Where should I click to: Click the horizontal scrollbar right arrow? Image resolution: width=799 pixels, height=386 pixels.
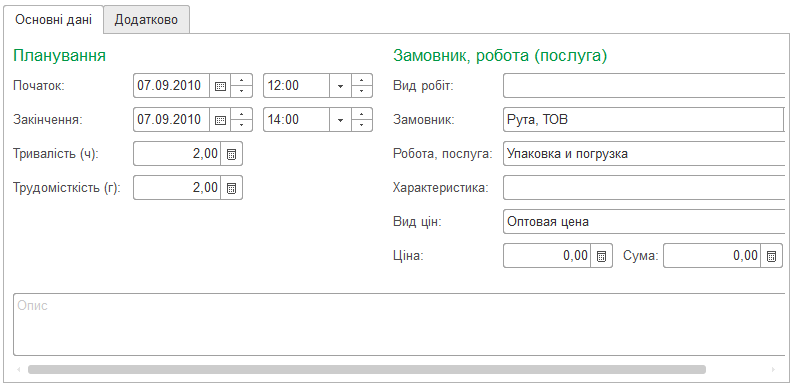click(x=774, y=370)
